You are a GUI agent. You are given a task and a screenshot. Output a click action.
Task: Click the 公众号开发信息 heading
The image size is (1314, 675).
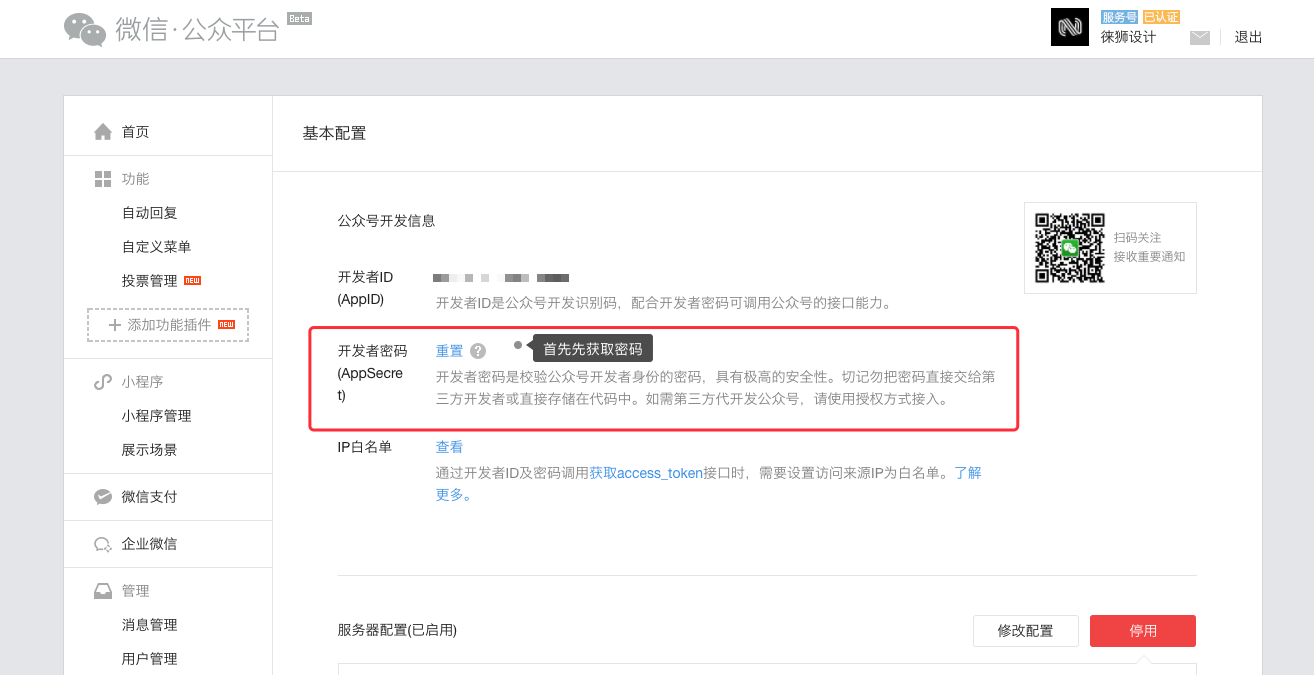386,221
